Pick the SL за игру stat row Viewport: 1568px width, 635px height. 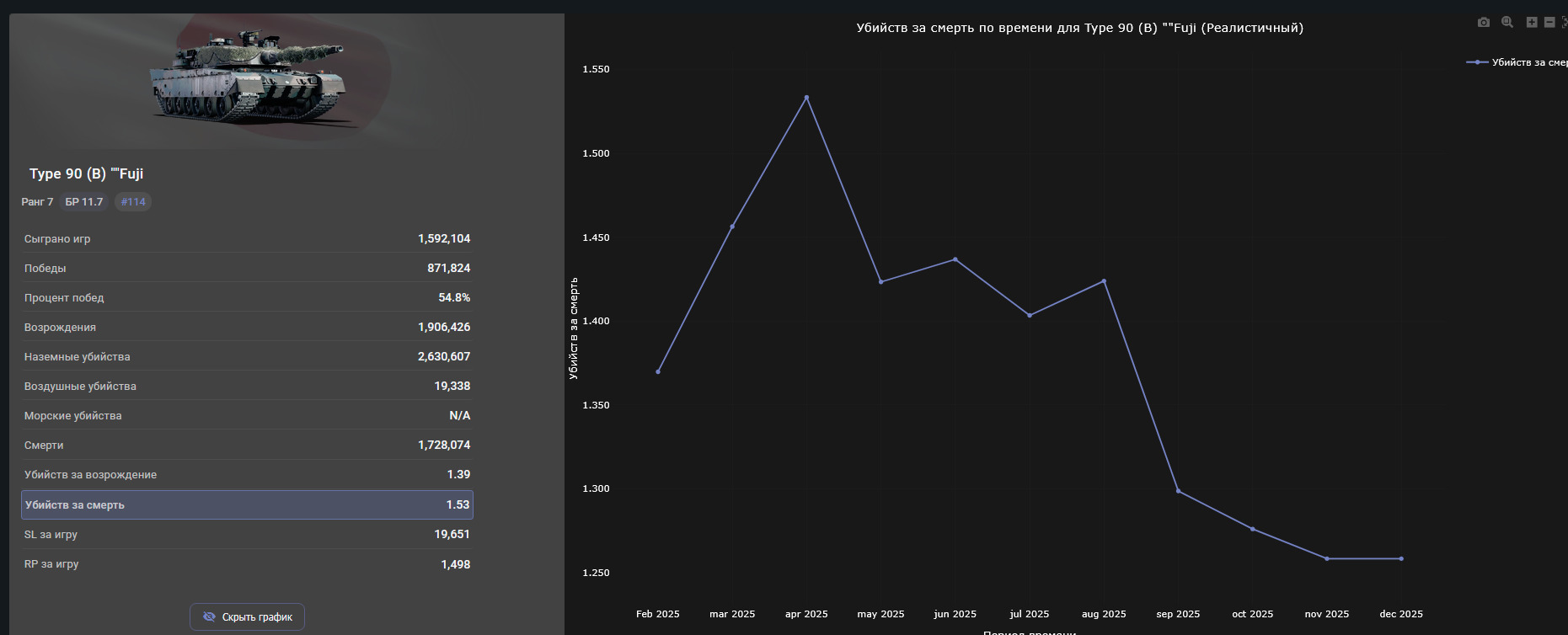click(x=247, y=535)
